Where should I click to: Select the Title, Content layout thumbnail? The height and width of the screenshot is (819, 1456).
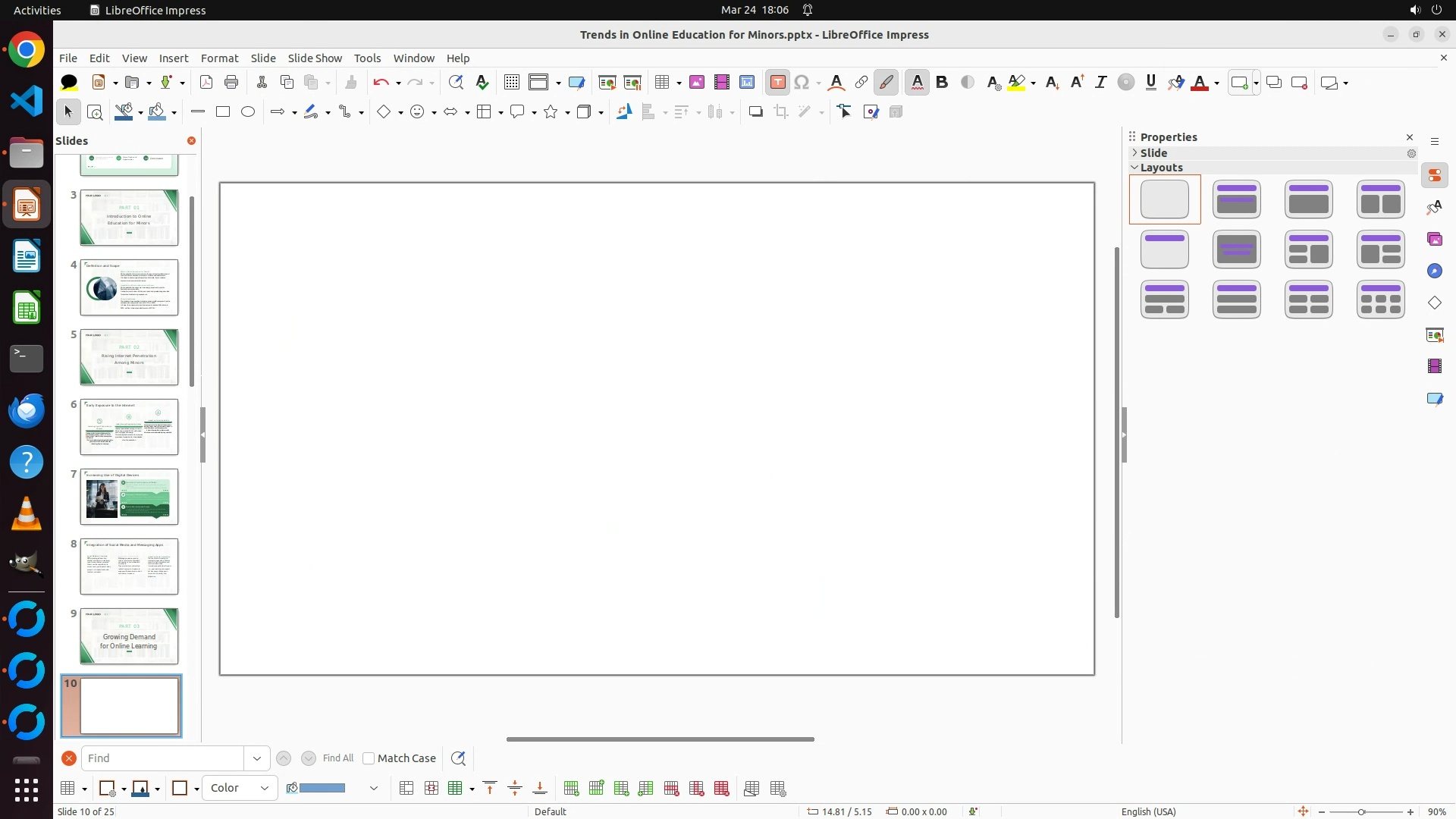pyautogui.click(x=1309, y=200)
